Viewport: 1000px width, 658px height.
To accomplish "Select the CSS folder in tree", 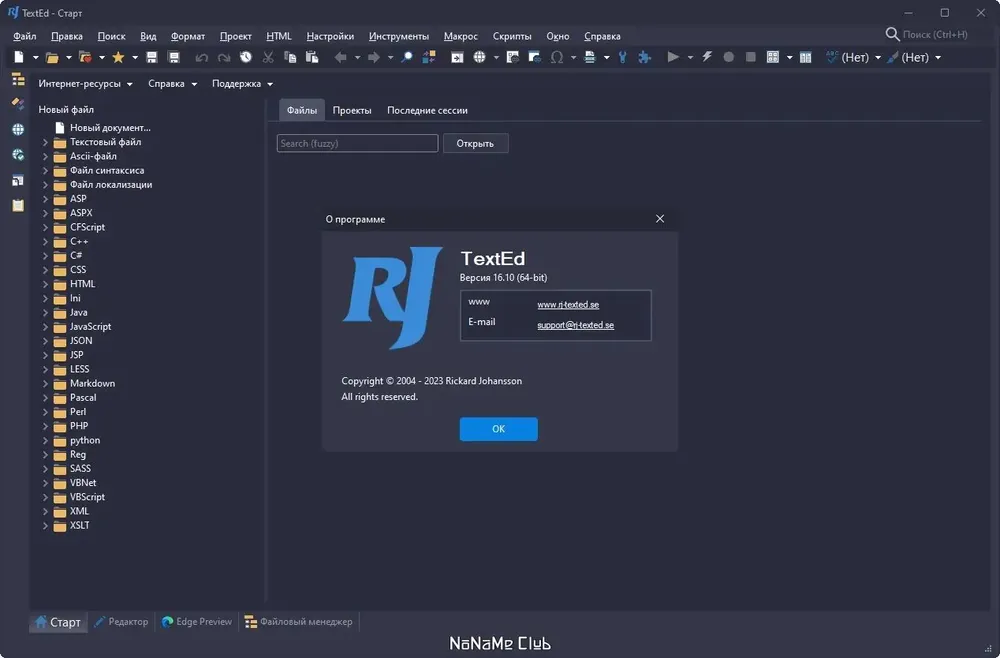I will tap(70, 270).
